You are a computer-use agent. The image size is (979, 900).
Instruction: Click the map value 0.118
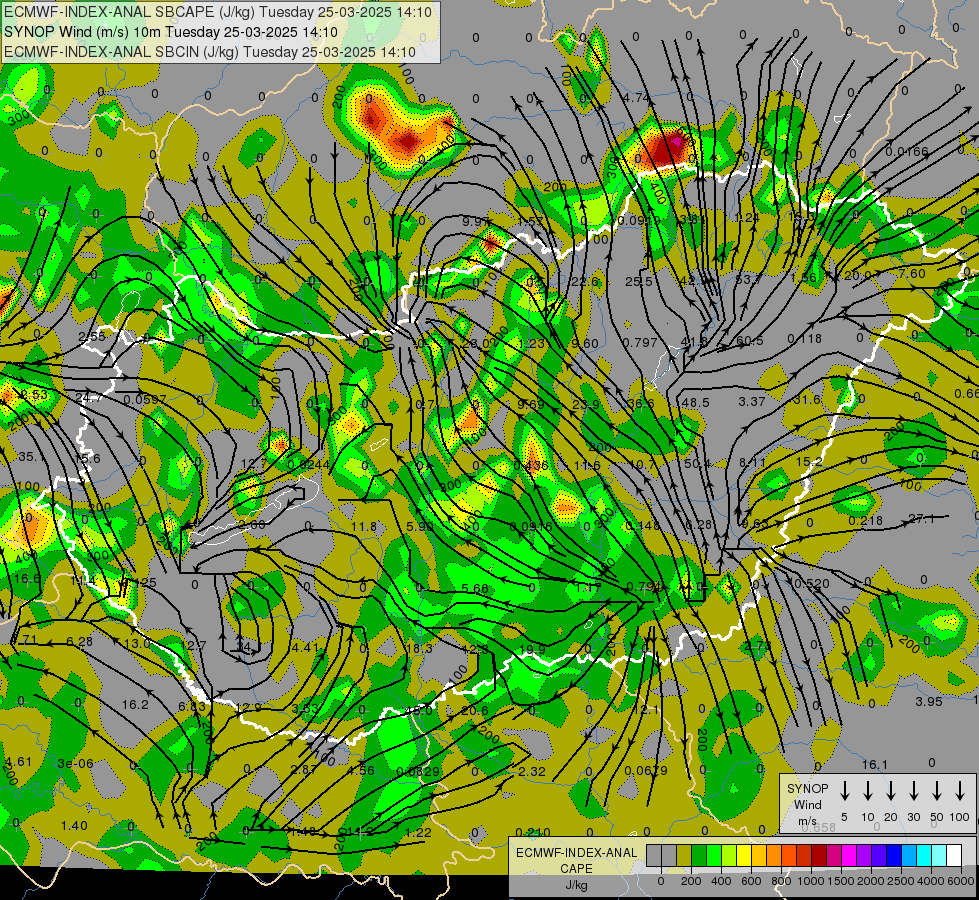click(x=804, y=339)
